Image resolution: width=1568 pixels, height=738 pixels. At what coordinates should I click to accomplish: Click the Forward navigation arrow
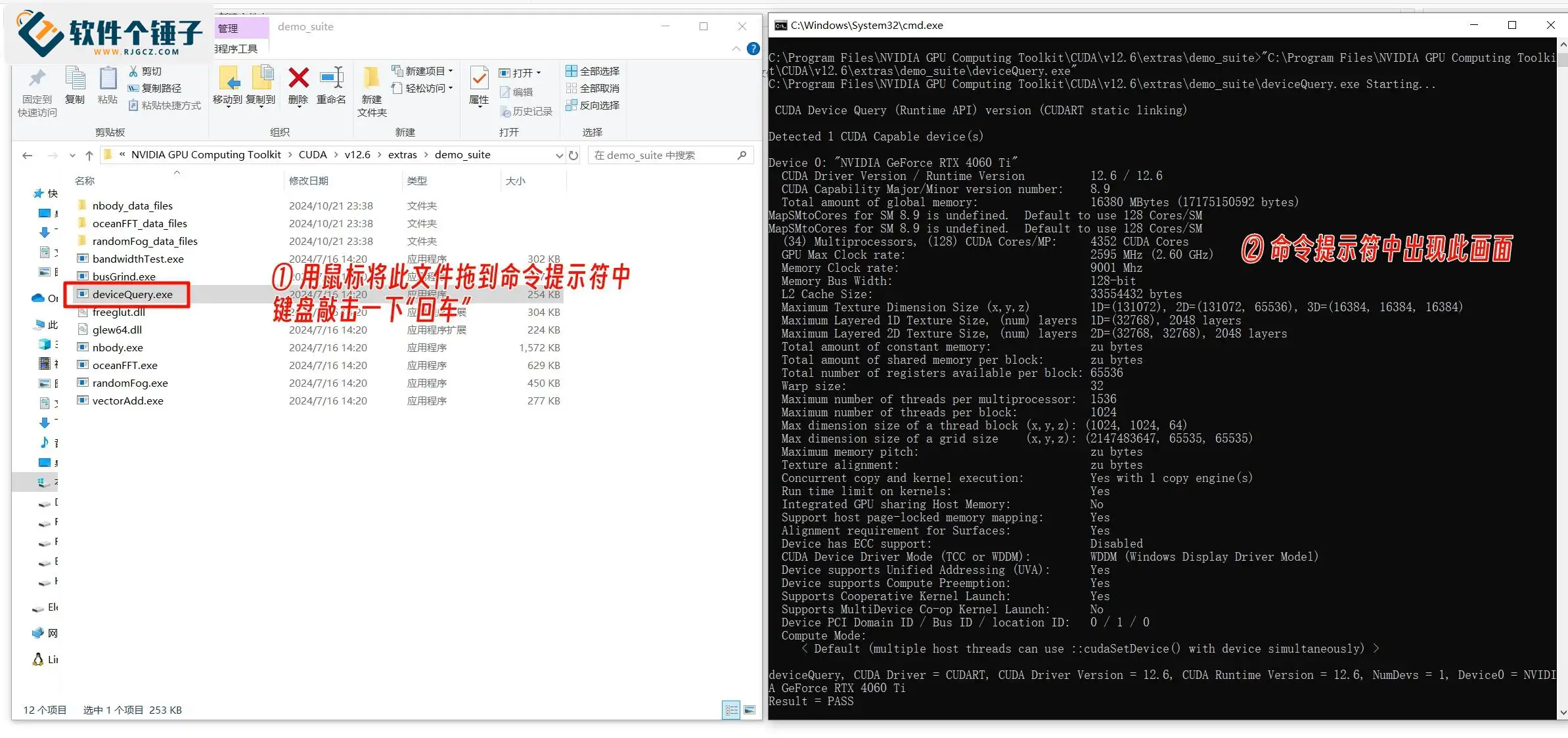coord(53,156)
